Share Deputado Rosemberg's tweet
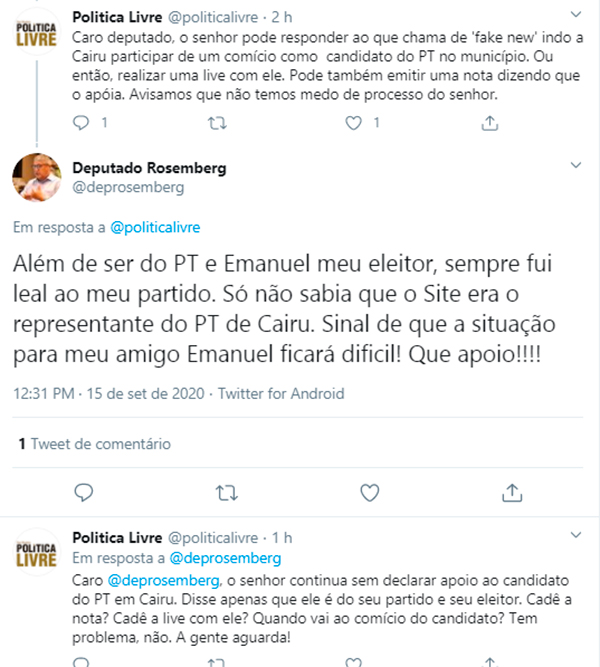The image size is (600, 667). click(512, 492)
